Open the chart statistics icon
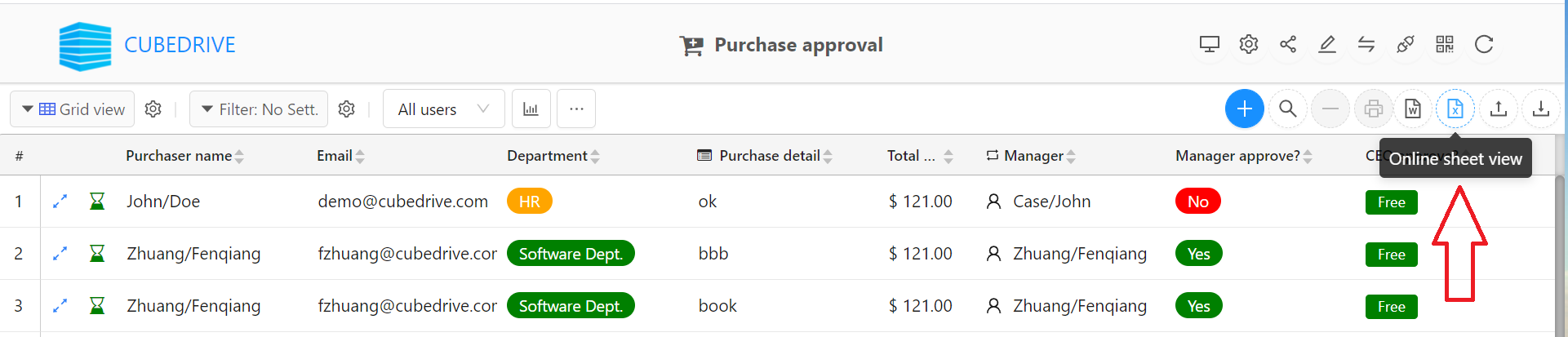 pyautogui.click(x=531, y=109)
